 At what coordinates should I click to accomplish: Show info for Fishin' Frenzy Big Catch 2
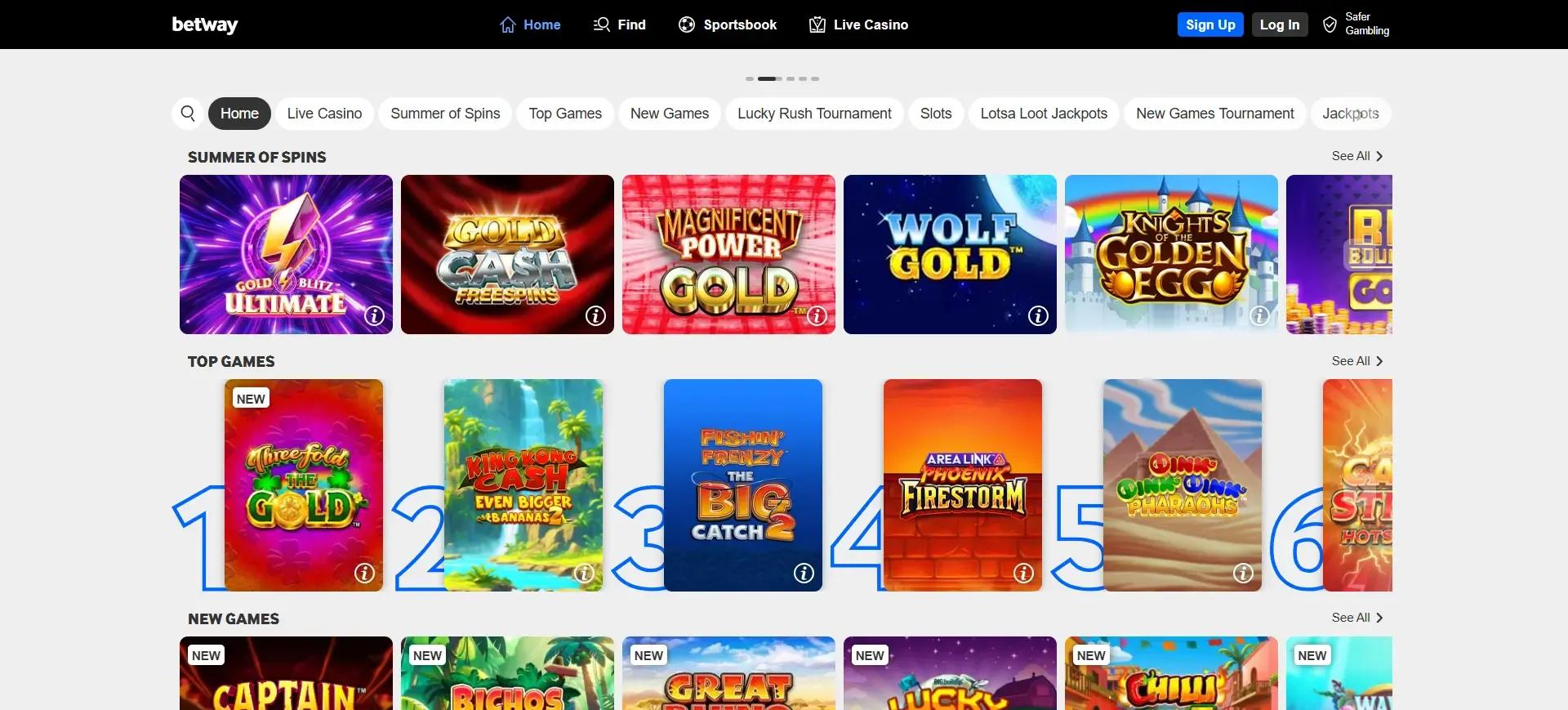pyautogui.click(x=804, y=573)
